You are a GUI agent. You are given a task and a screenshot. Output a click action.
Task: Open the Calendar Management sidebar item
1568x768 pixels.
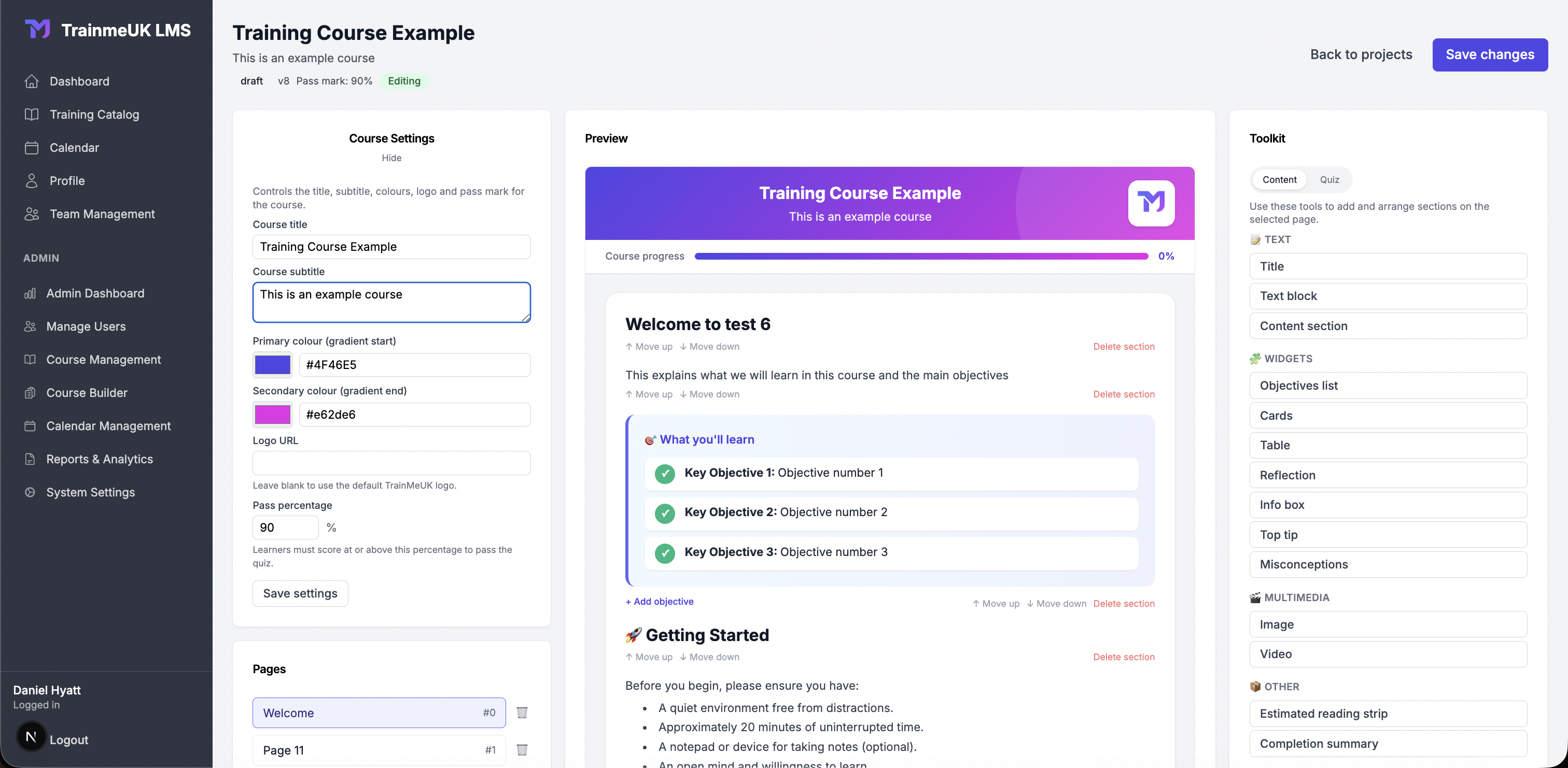click(x=108, y=426)
